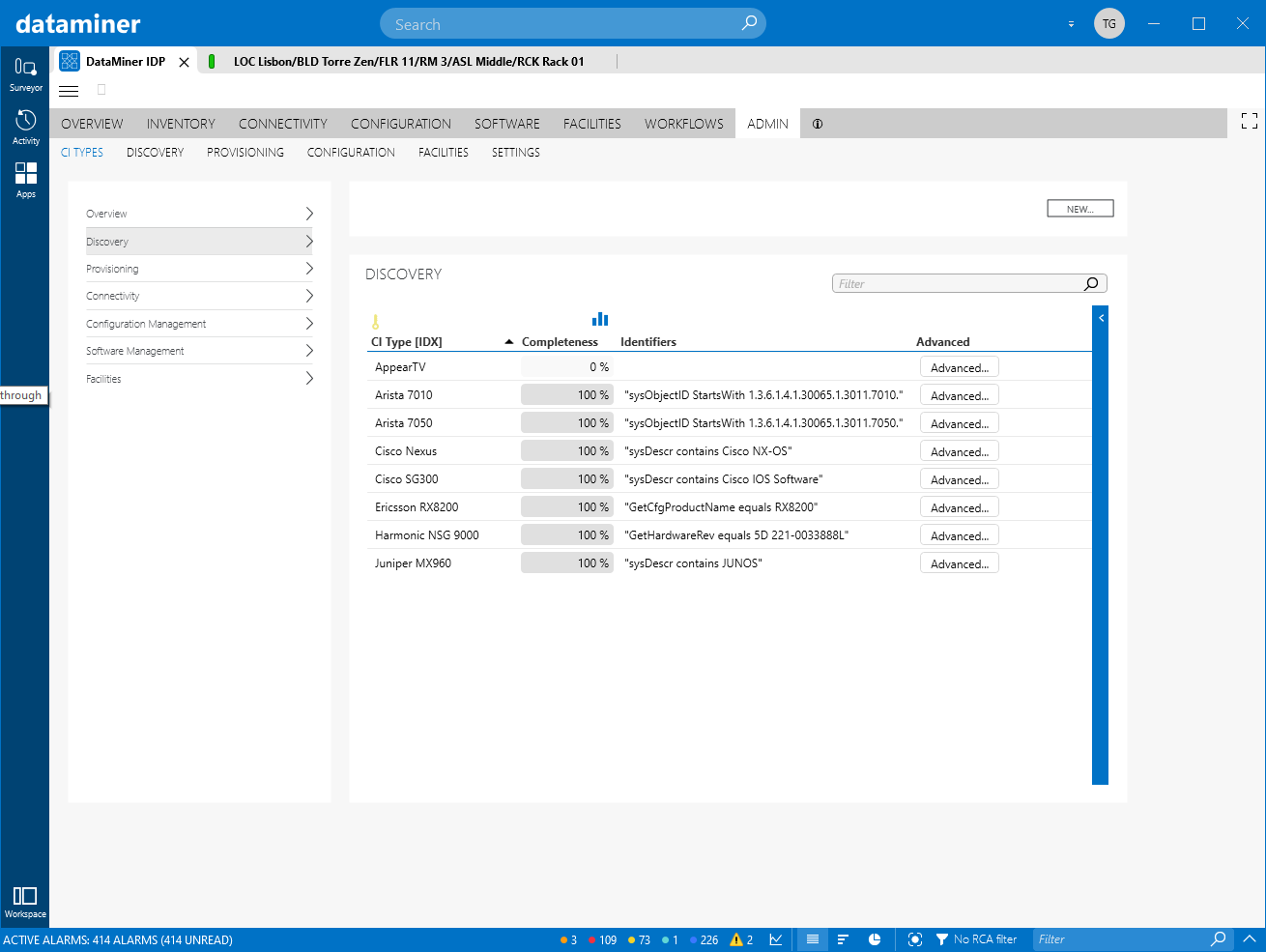The height and width of the screenshot is (952, 1266).
Task: Click the focus target icon in alarm bar
Action: coord(915,939)
